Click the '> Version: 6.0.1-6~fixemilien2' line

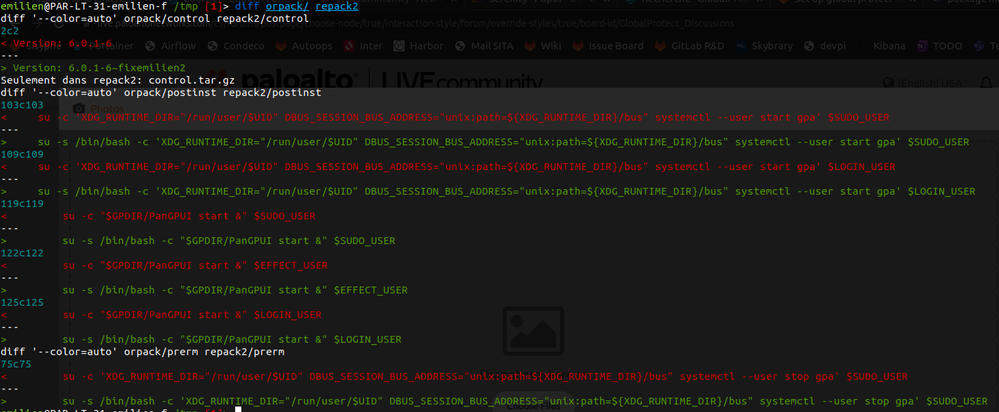pyautogui.click(x=93, y=68)
